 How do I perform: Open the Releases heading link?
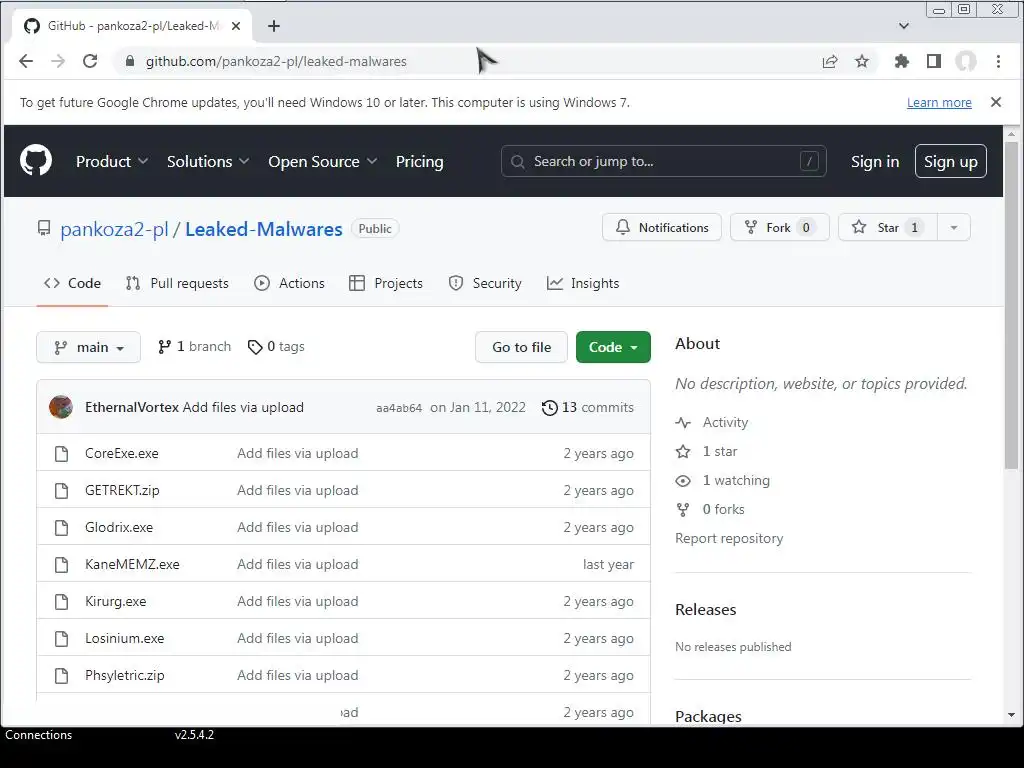[705, 609]
